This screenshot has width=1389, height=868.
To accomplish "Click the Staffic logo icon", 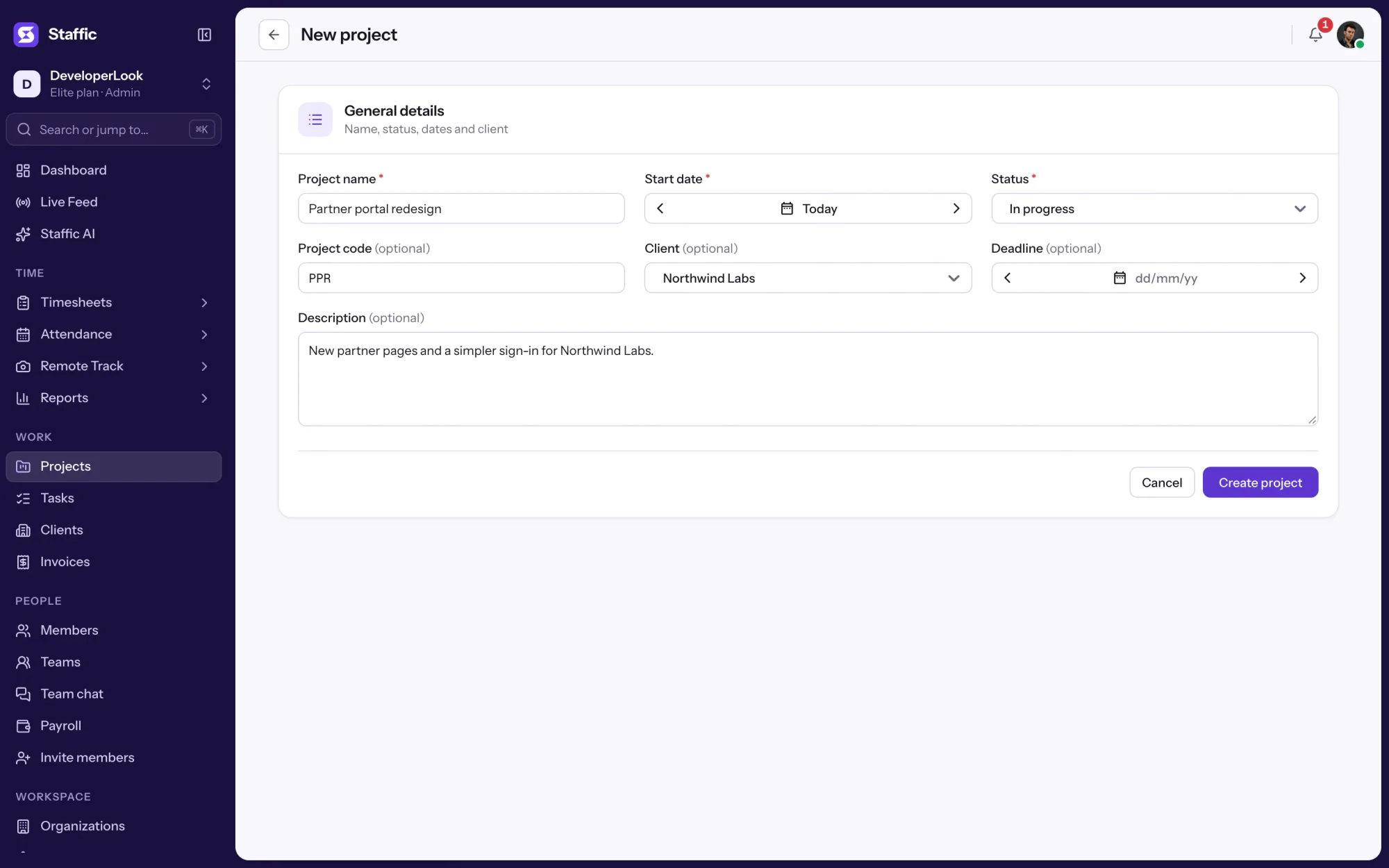I will pyautogui.click(x=26, y=34).
